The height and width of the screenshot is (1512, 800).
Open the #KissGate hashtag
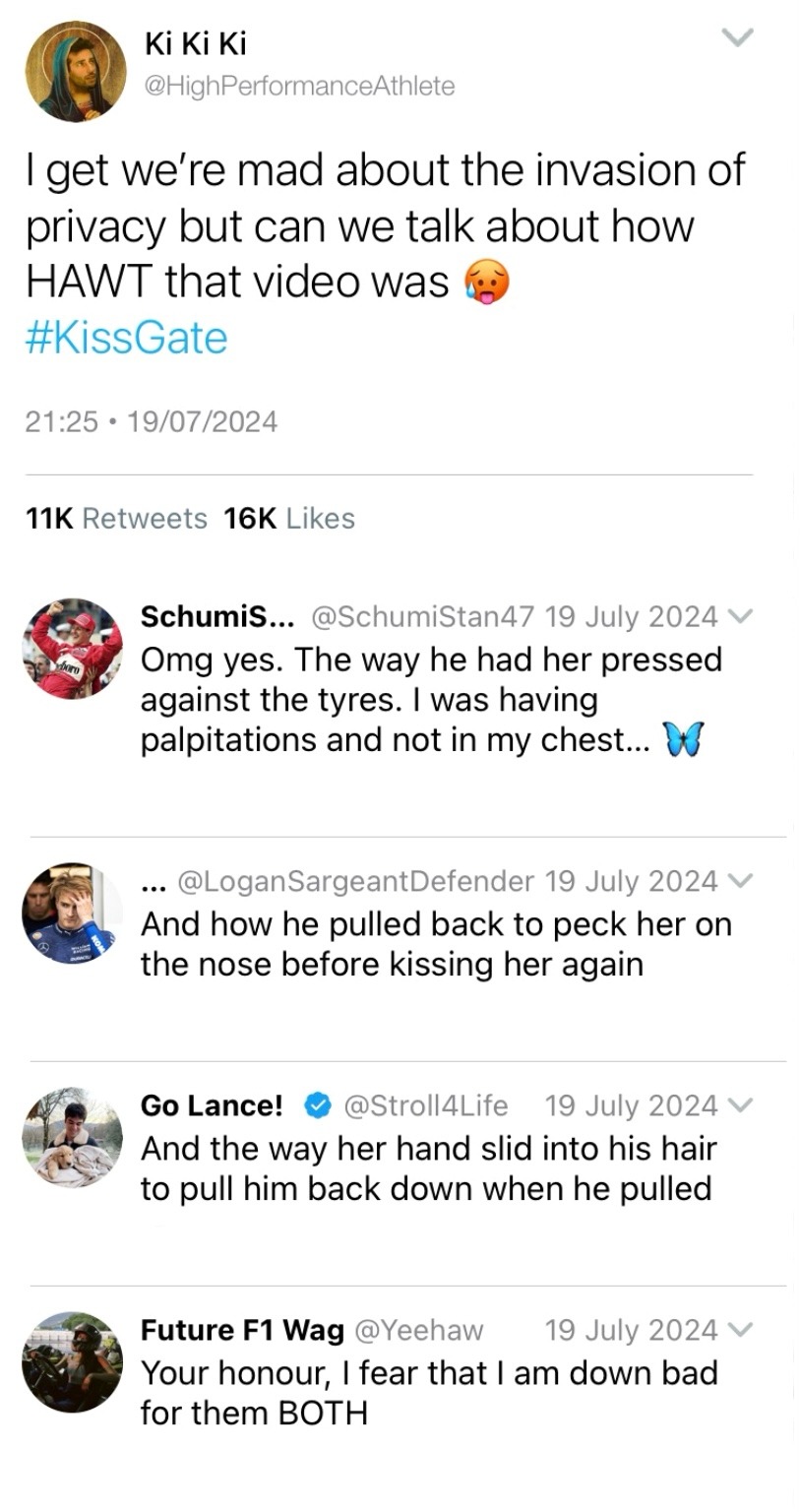coord(125,339)
